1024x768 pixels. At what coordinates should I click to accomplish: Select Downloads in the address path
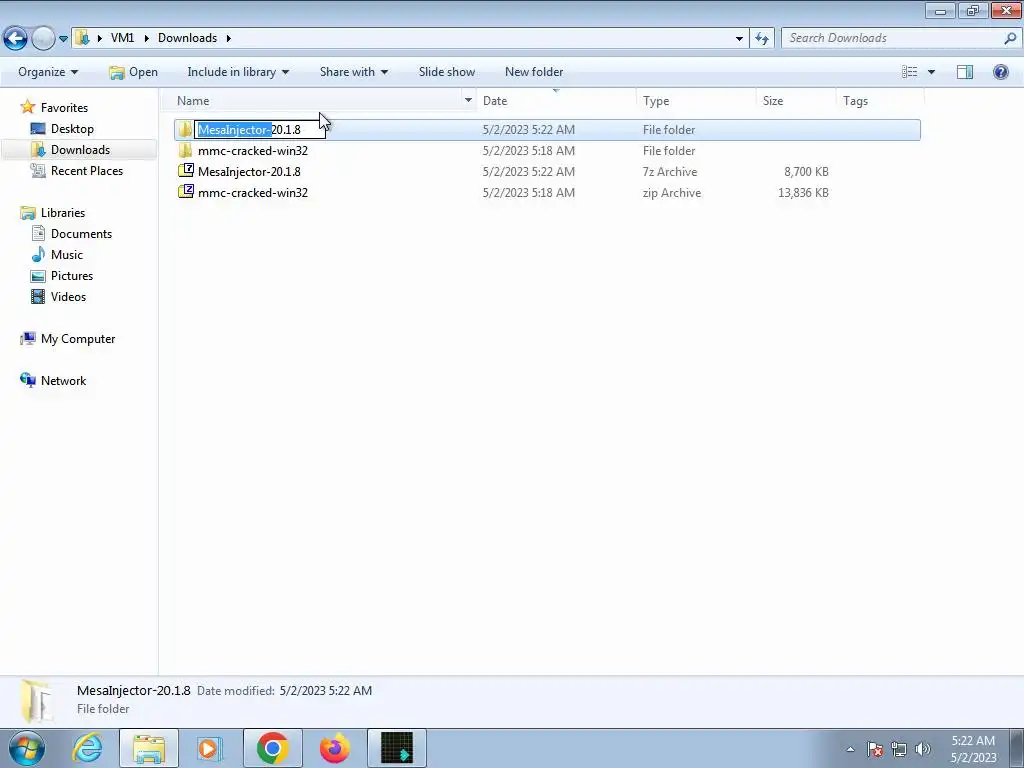click(x=187, y=38)
